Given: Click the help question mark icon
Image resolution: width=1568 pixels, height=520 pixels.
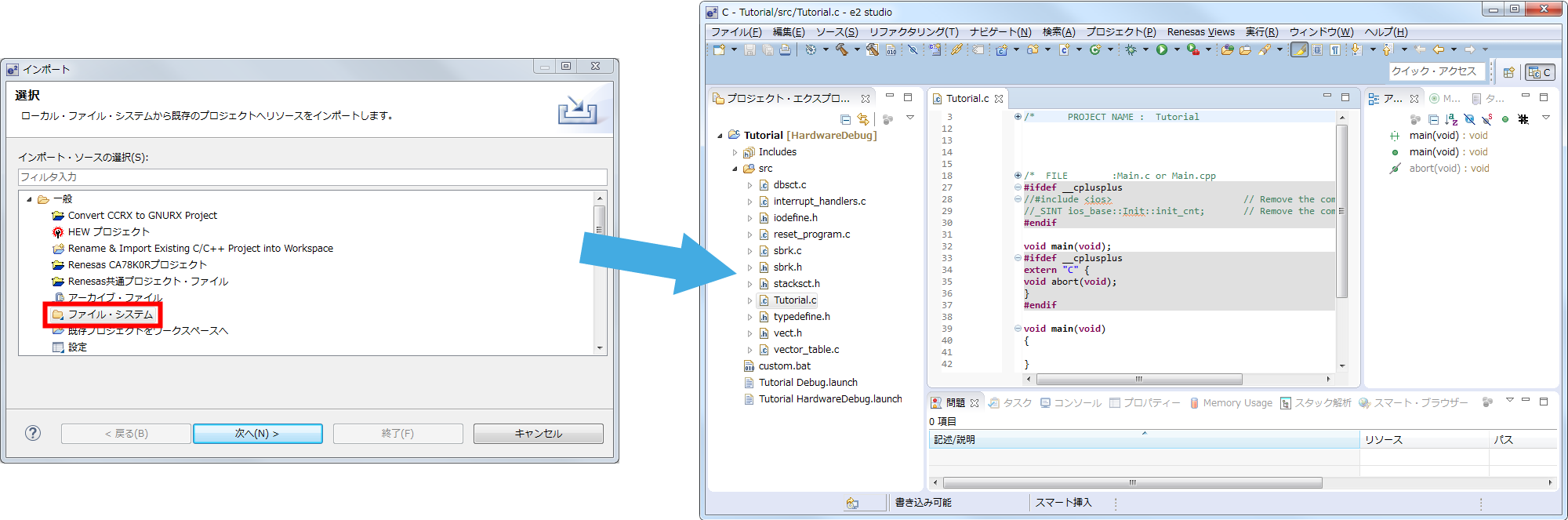Looking at the screenshot, I should coord(33,433).
